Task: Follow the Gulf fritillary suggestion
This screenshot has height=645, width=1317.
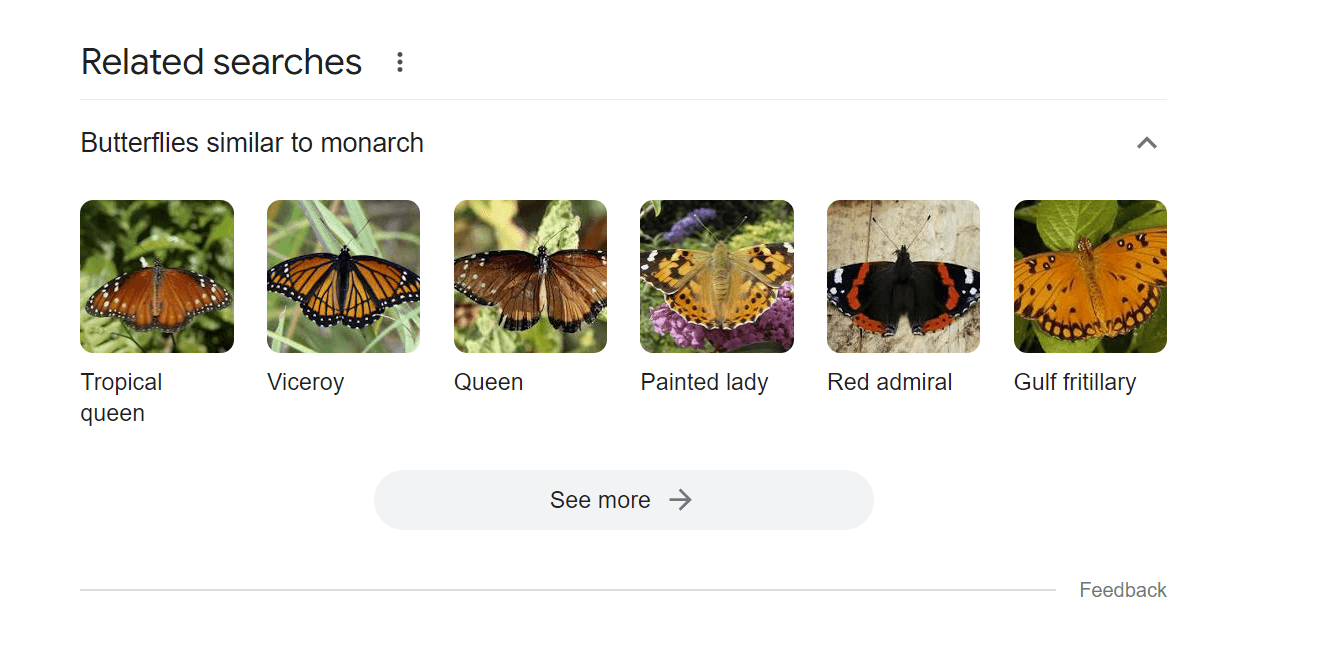Action: 1075,381
